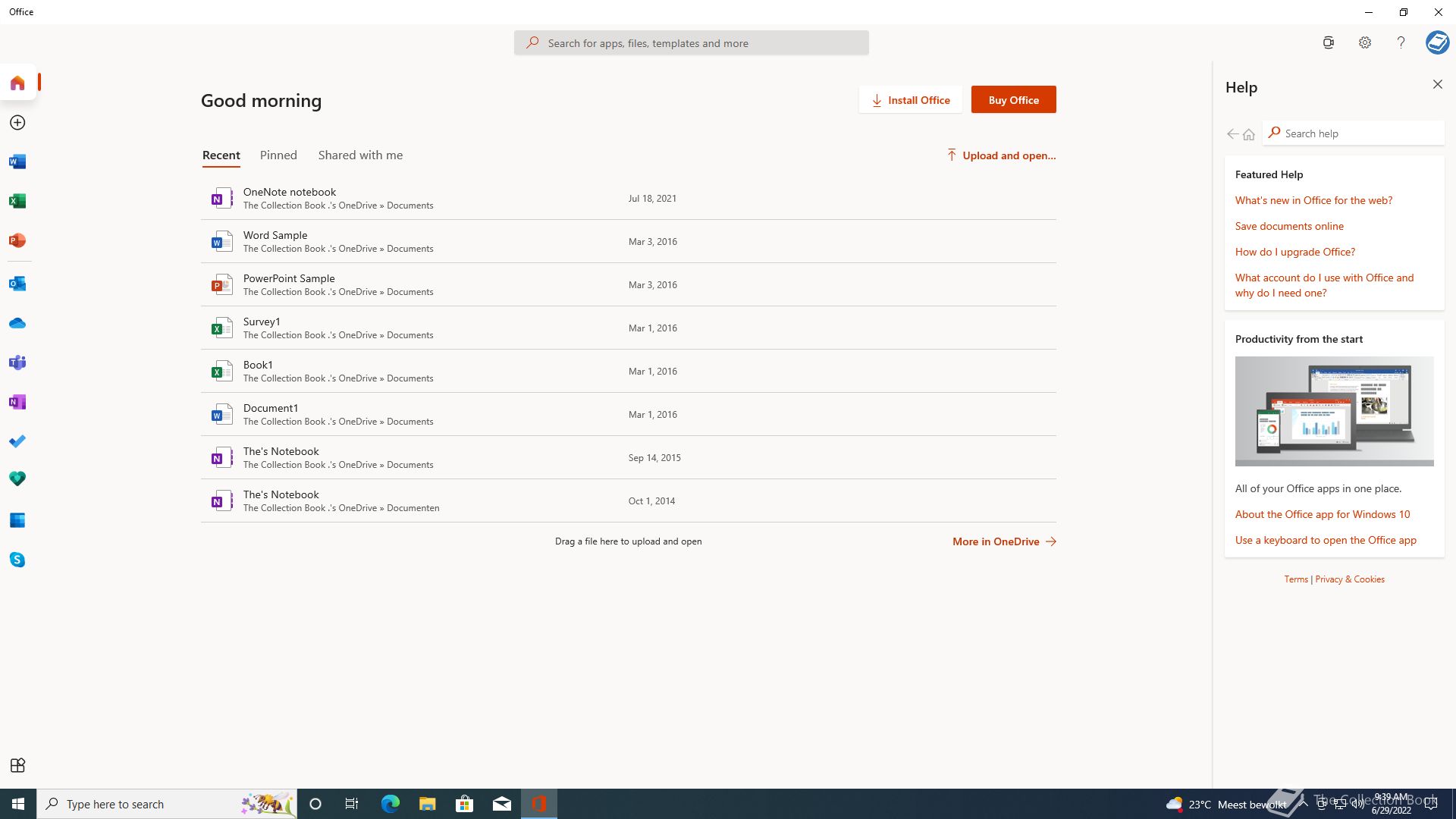
Task: Open the account profile picture
Action: coord(1437,42)
